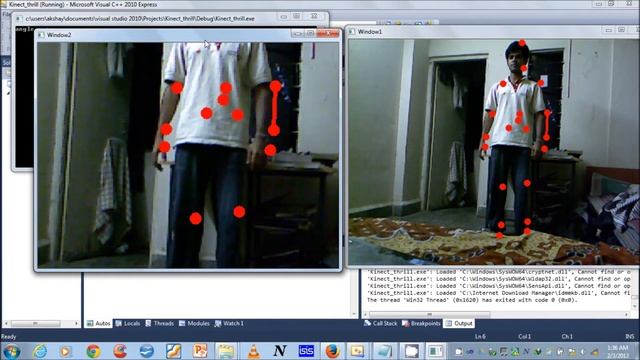Viewport: 640px width, 360px height.
Task: Click 'Col 1' in status bar
Action: tap(524, 337)
